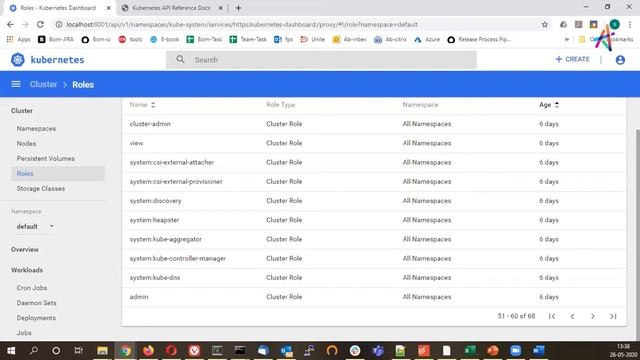Open Nodes in the sidebar
640x360 pixels.
pyautogui.click(x=26, y=144)
